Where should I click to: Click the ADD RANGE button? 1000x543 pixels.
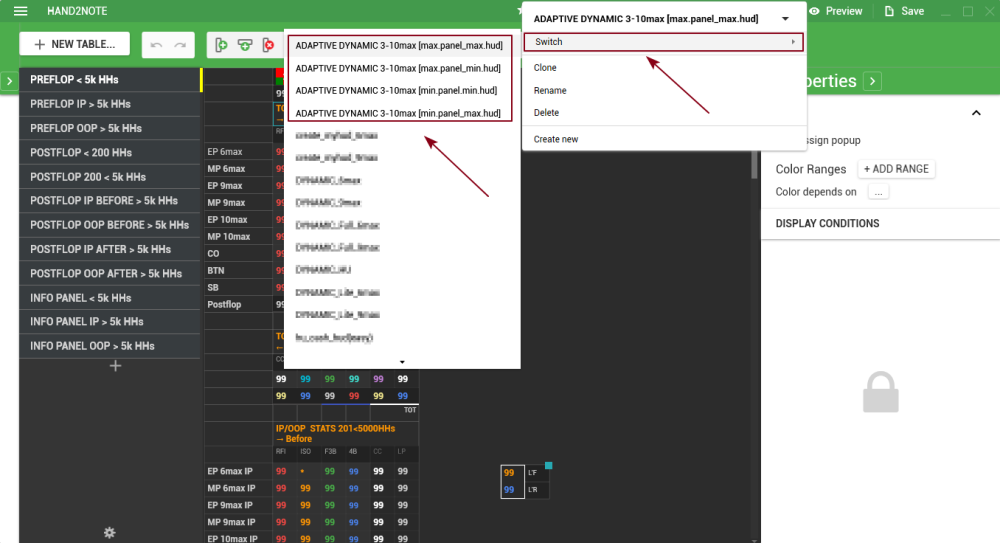[896, 169]
